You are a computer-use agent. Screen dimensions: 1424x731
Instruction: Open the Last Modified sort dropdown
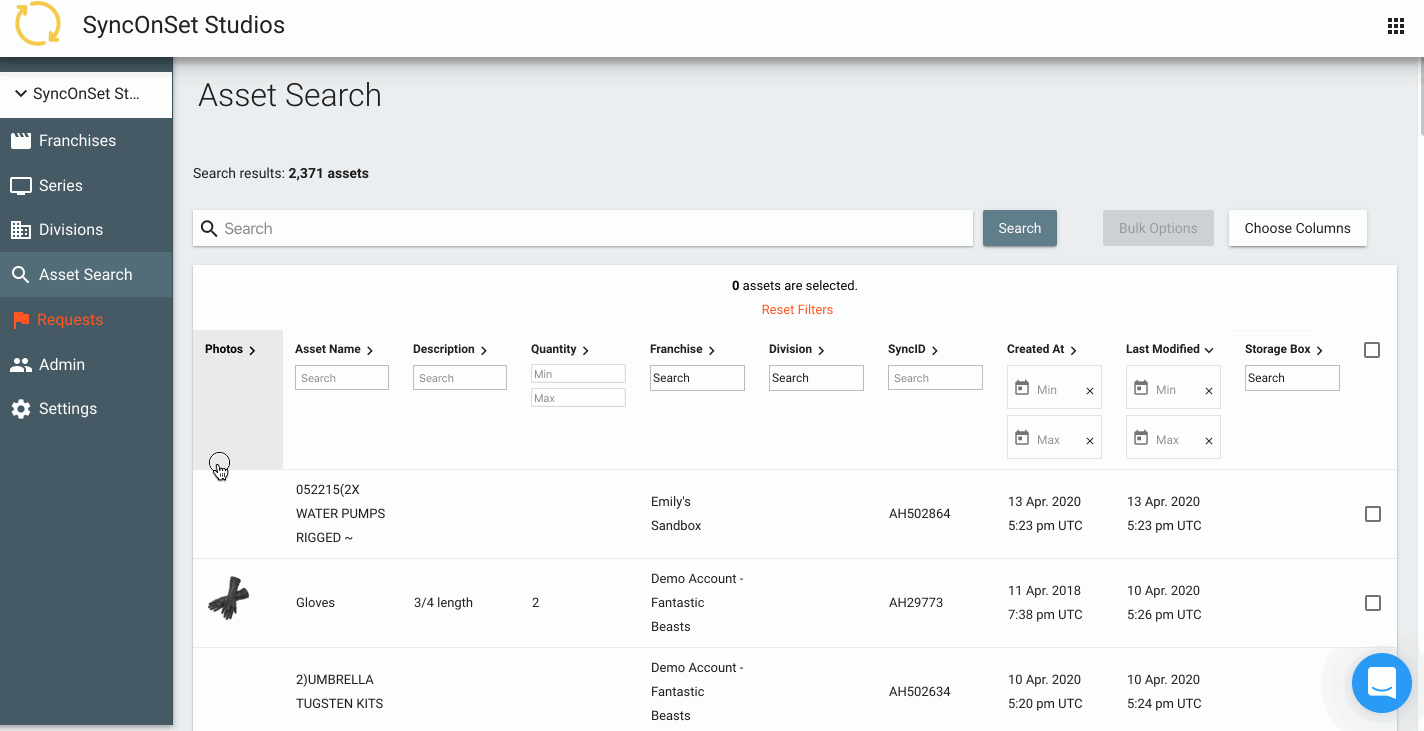click(1207, 349)
